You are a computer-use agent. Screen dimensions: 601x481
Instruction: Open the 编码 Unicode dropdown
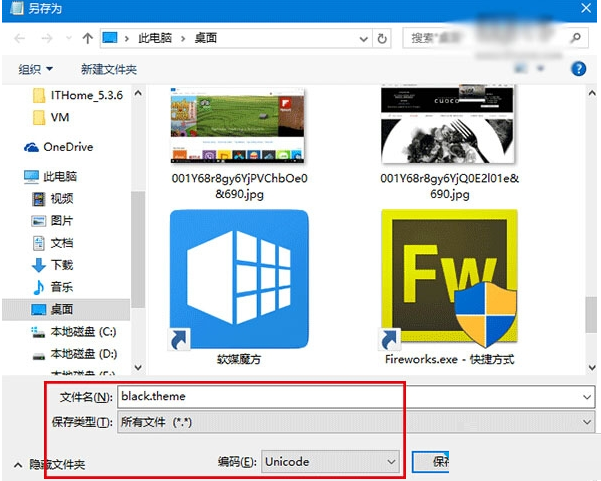pos(390,461)
